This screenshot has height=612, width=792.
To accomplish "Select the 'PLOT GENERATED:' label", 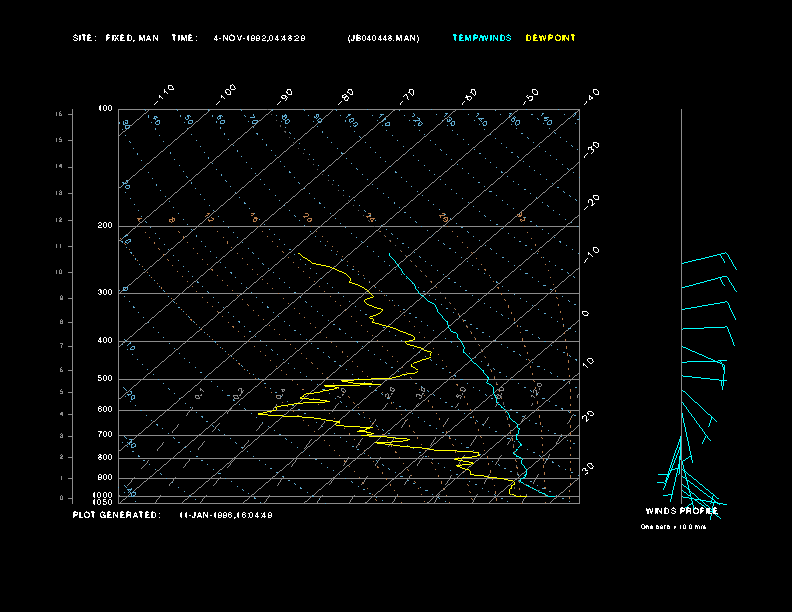I will coord(117,515).
